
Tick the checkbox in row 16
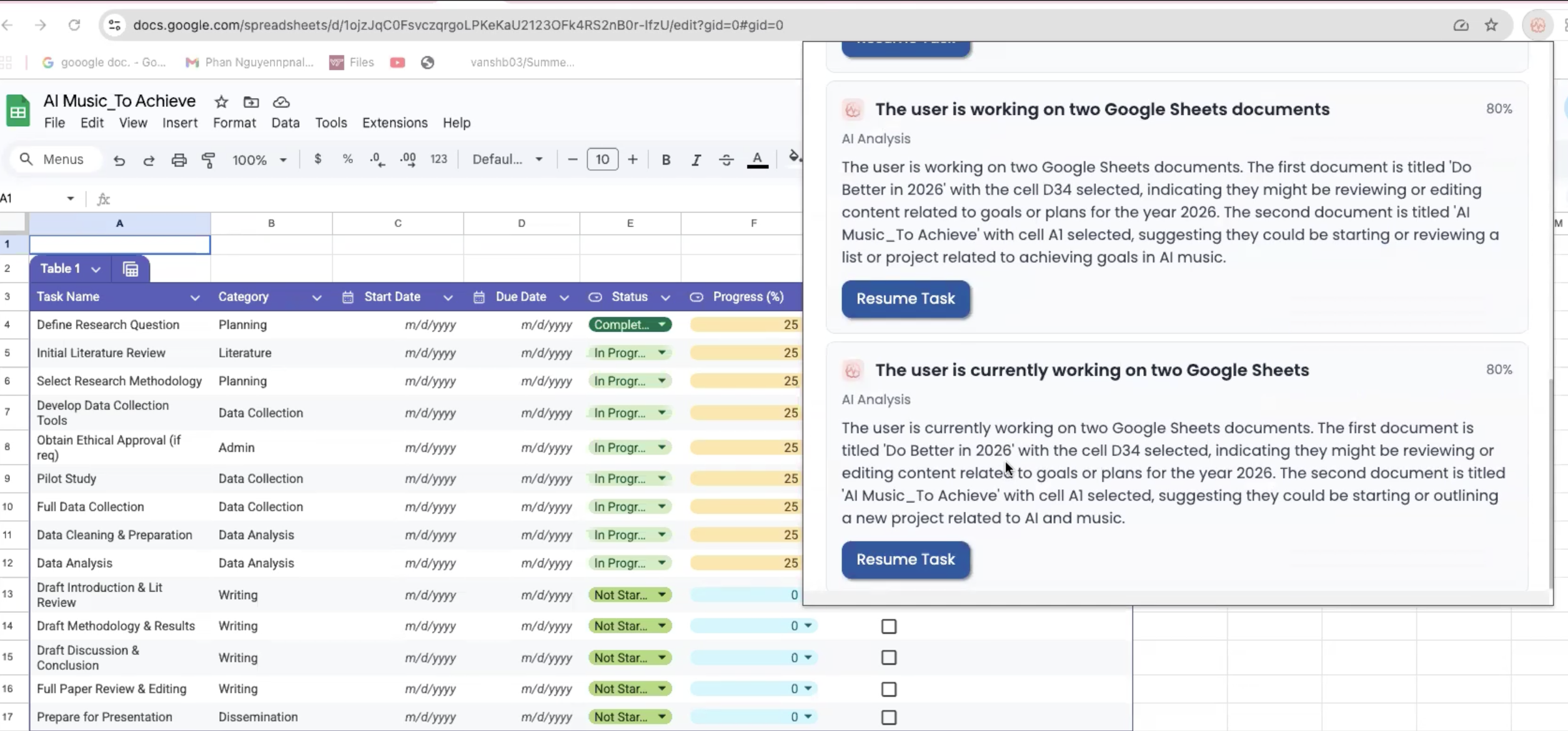tap(888, 689)
